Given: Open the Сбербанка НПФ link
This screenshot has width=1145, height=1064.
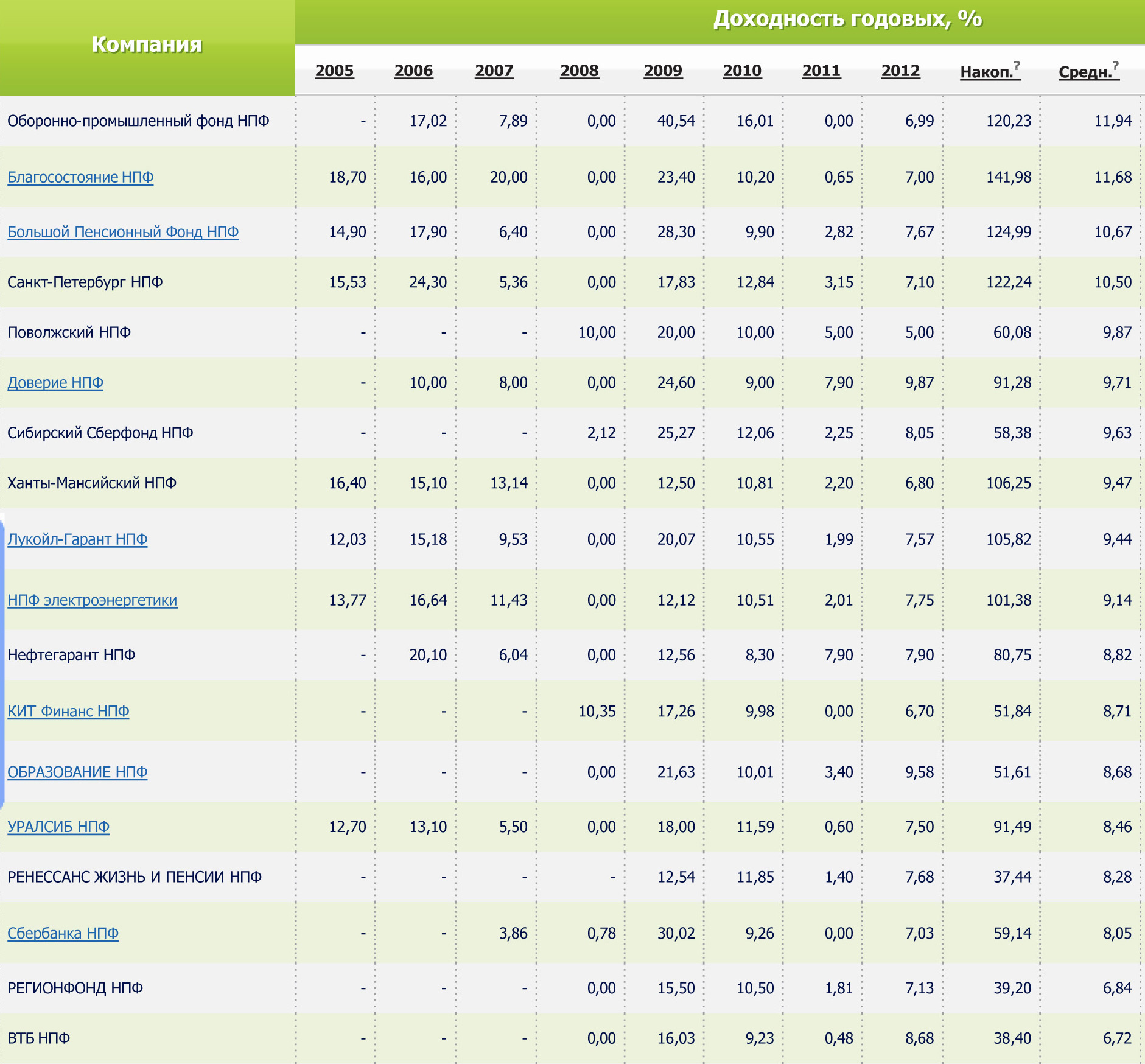Looking at the screenshot, I should (63, 933).
